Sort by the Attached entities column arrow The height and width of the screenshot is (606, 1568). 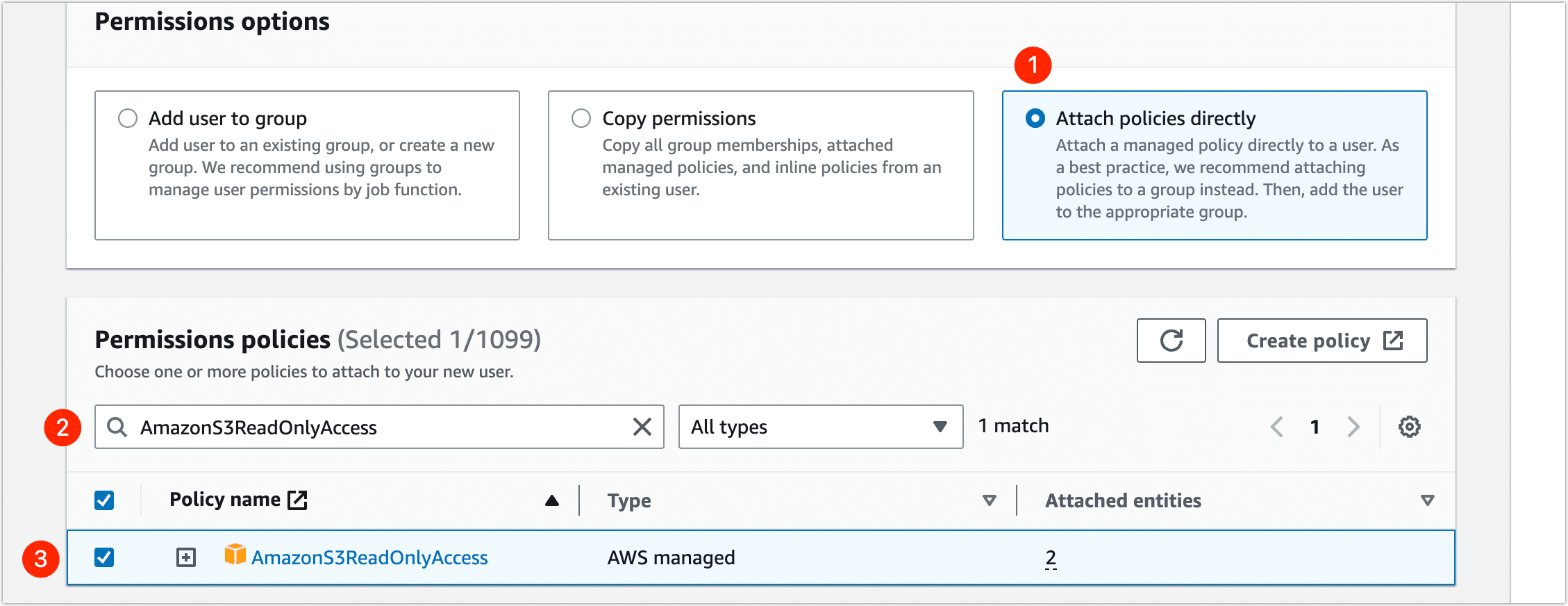1427,500
